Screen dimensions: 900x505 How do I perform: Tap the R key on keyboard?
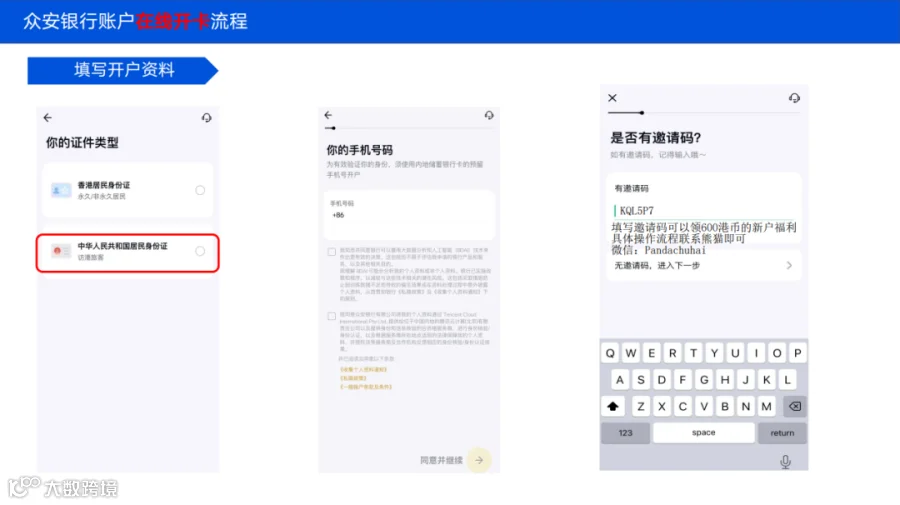[x=673, y=354]
